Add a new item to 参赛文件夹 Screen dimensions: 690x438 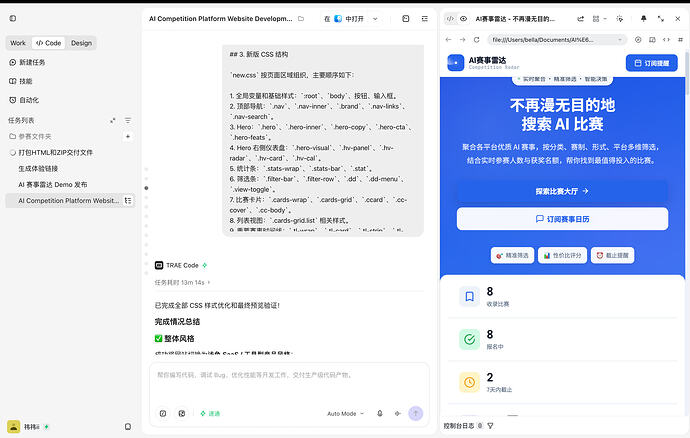coord(128,136)
